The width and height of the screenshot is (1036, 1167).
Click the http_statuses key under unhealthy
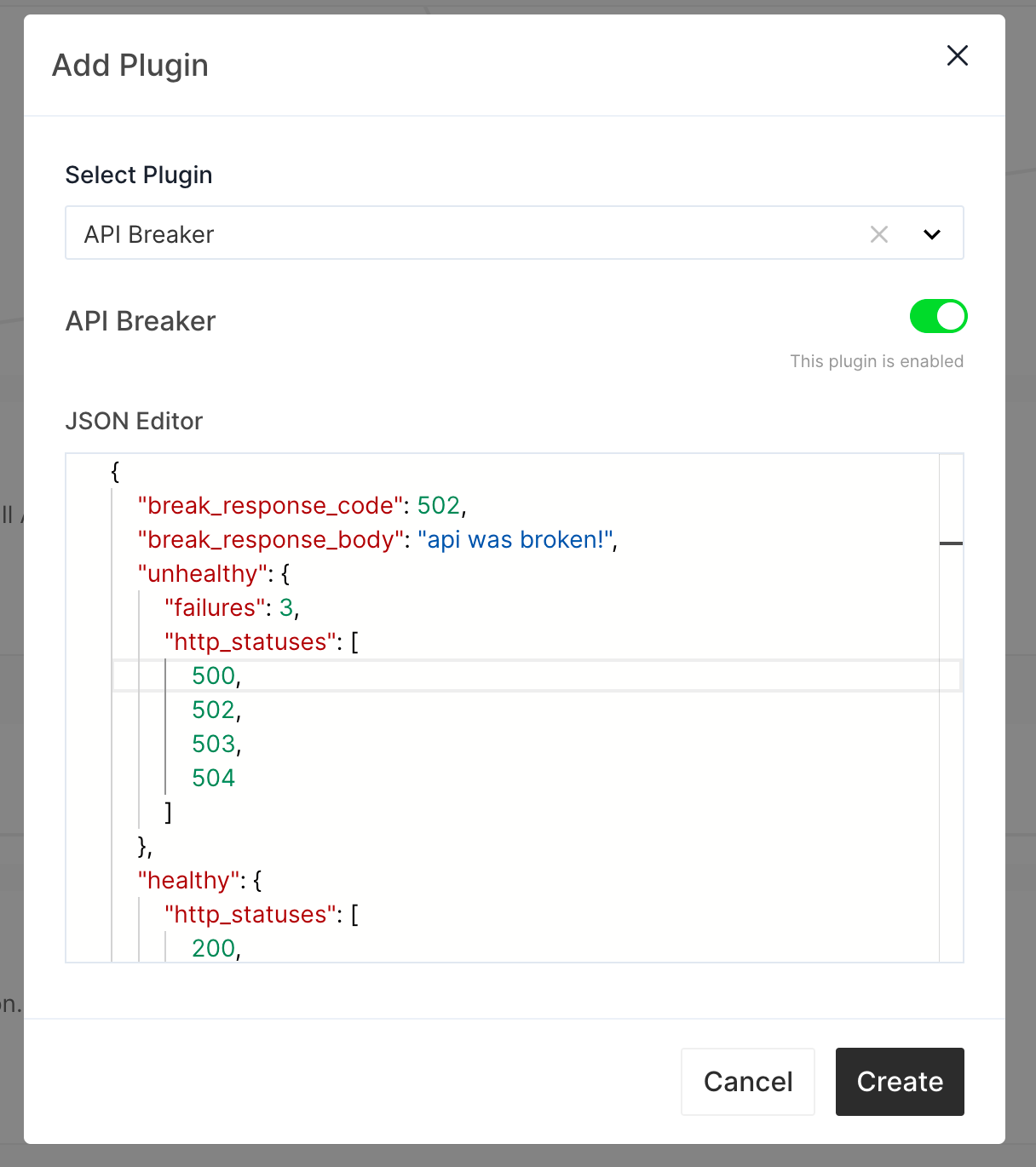click(x=248, y=641)
